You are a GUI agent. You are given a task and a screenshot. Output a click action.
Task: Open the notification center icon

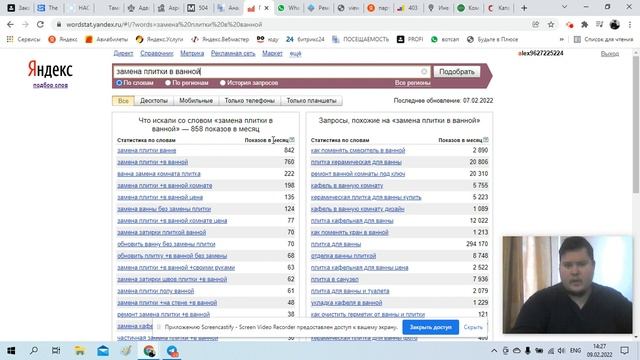tap(624, 350)
